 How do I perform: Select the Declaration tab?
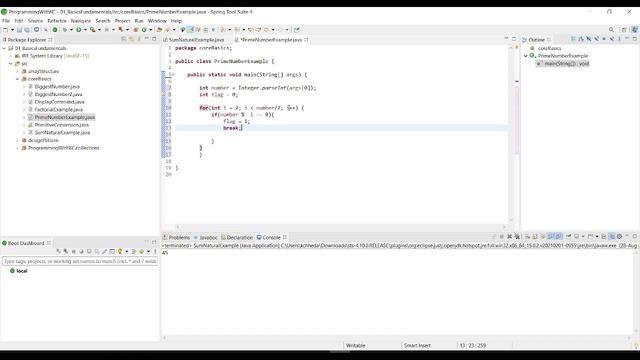[237, 238]
